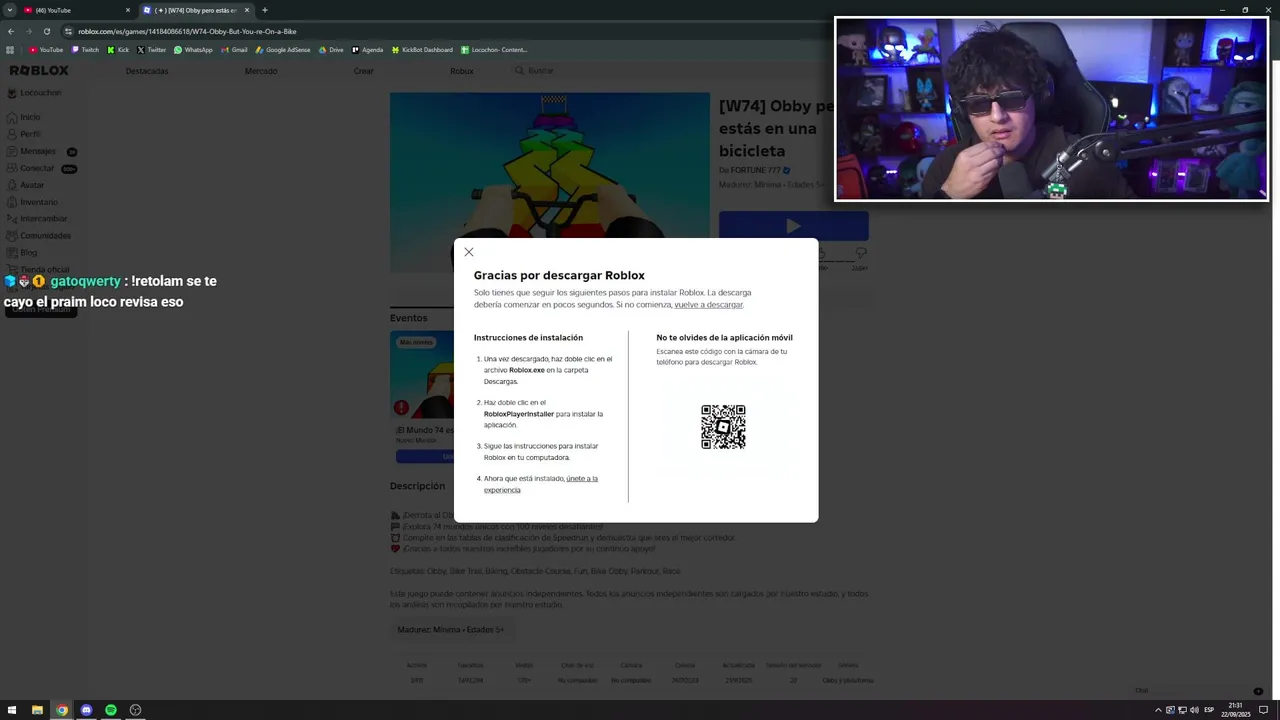Click the 'vuelve a descargar' link
The height and width of the screenshot is (720, 1280).
pyautogui.click(x=708, y=305)
